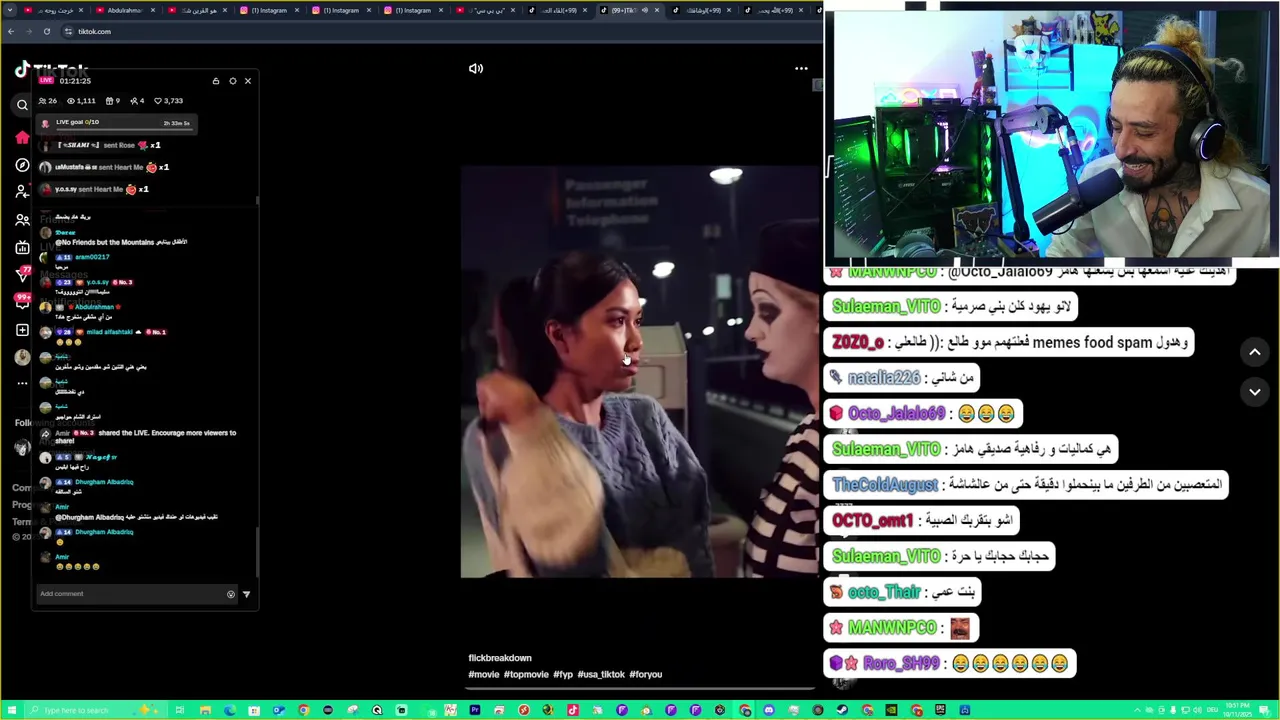Open Steam from the taskbar

pyautogui.click(x=842, y=710)
